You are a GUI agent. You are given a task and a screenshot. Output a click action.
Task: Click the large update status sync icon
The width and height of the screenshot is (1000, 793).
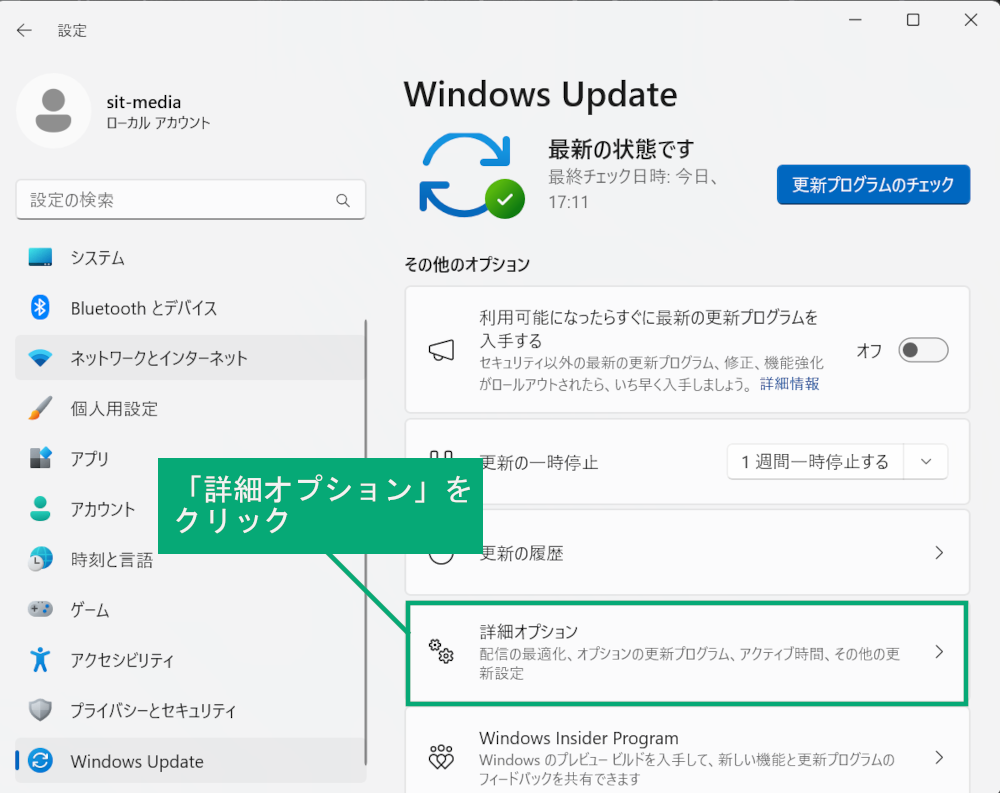pos(472,175)
